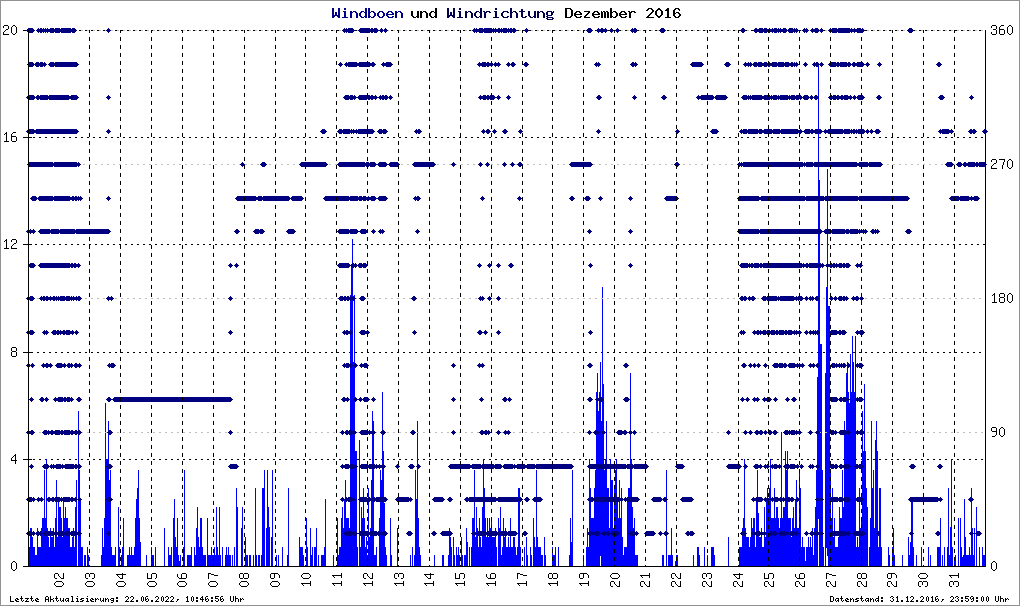Click day label 22 on x-axis
Viewport: 1020px width, 606px height.
[x=677, y=578]
